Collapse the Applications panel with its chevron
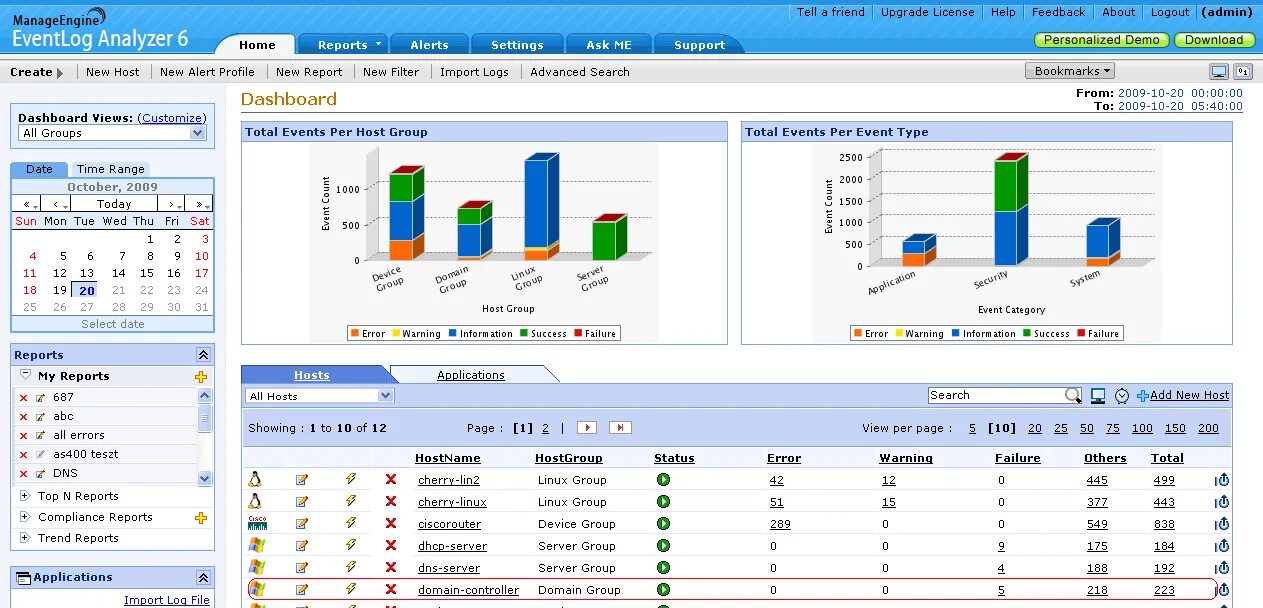Image resolution: width=1263 pixels, height=608 pixels. point(203,578)
